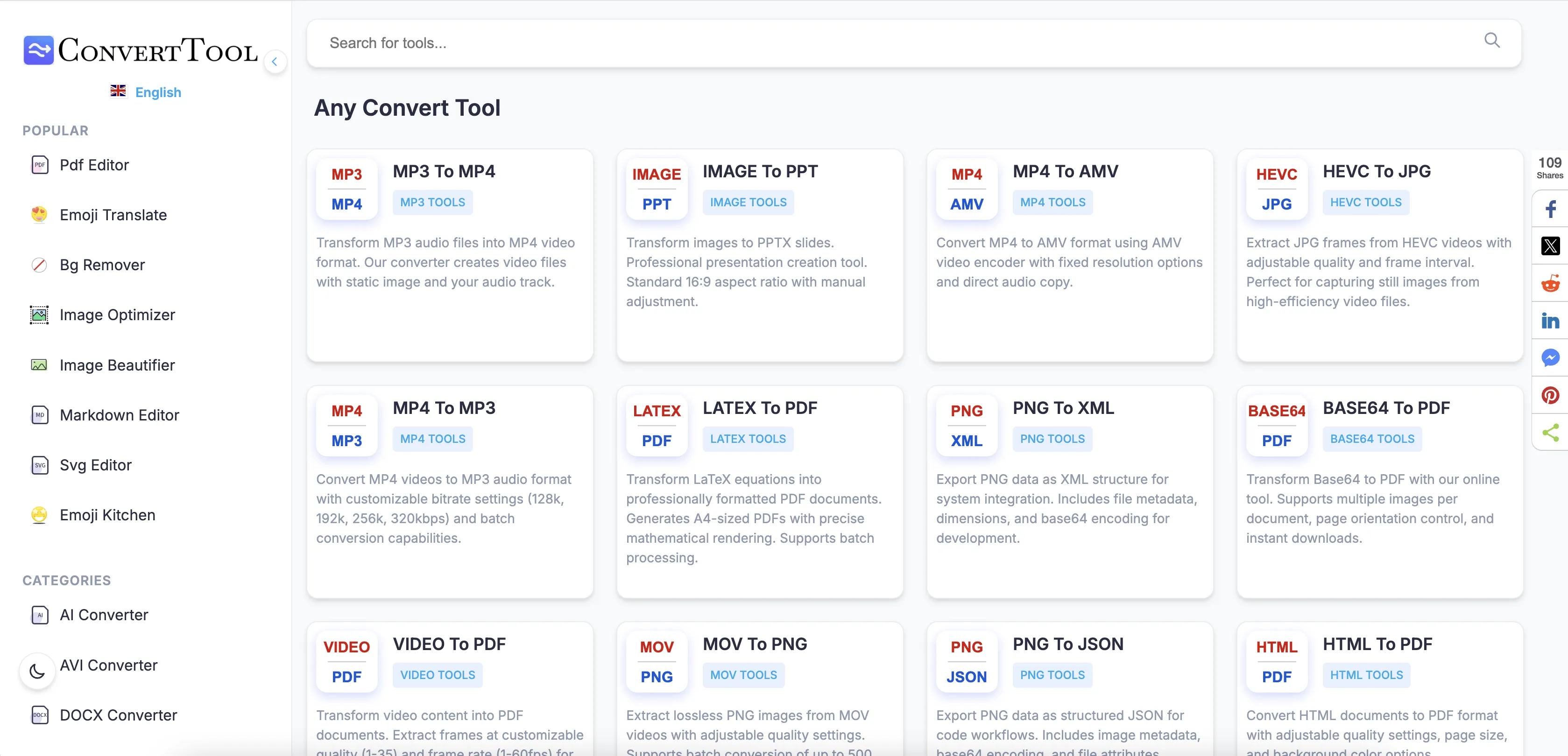Click the ConvertTool logo
The height and width of the screenshot is (756, 1568).
[141, 50]
